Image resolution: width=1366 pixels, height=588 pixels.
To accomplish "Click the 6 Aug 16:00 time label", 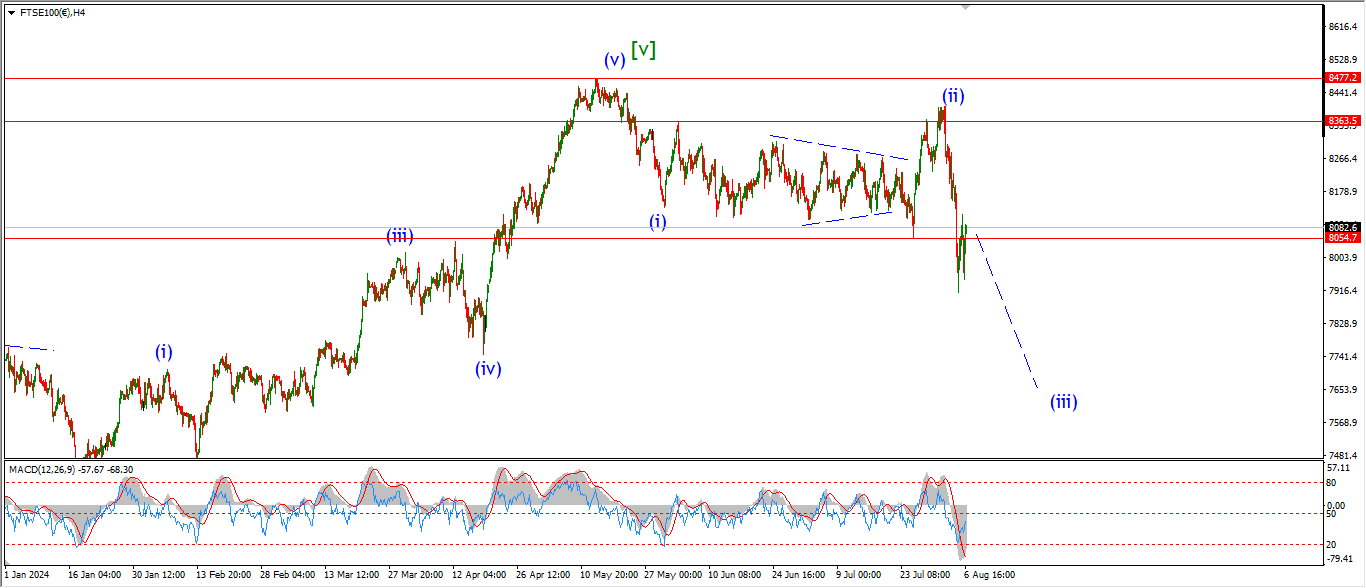I will [990, 575].
